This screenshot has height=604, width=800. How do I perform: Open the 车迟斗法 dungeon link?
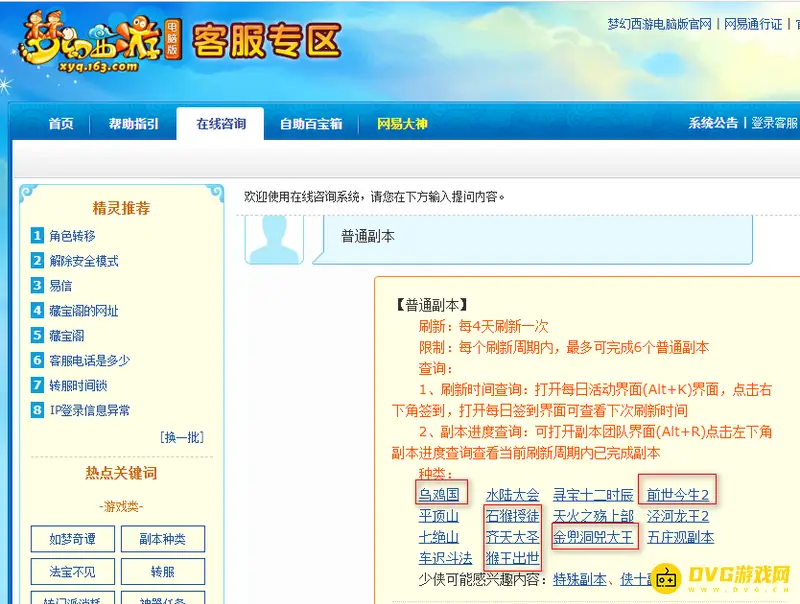pos(445,559)
